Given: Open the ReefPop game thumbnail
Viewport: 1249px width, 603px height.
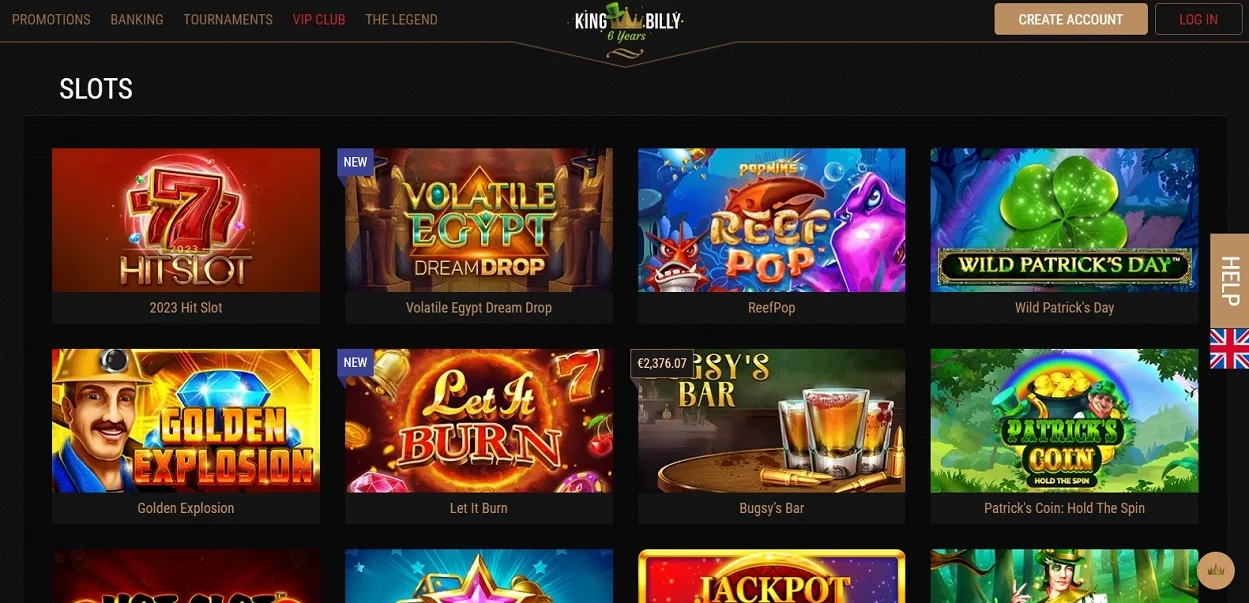Looking at the screenshot, I should [772, 220].
